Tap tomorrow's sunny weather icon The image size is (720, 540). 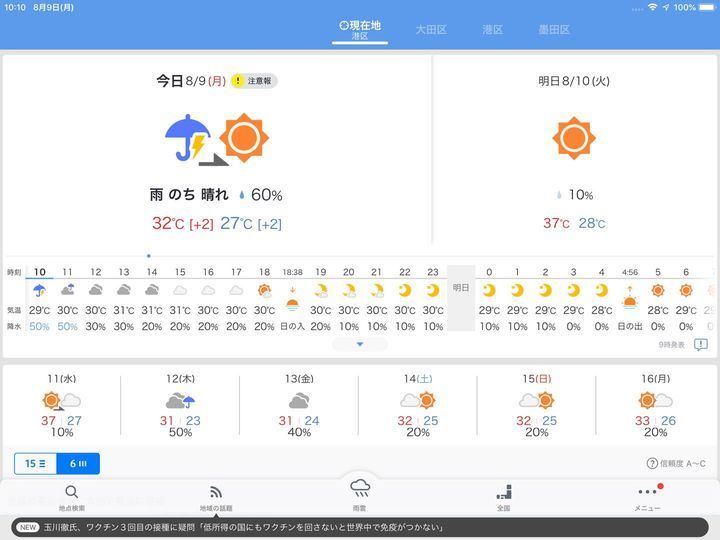coord(574,138)
